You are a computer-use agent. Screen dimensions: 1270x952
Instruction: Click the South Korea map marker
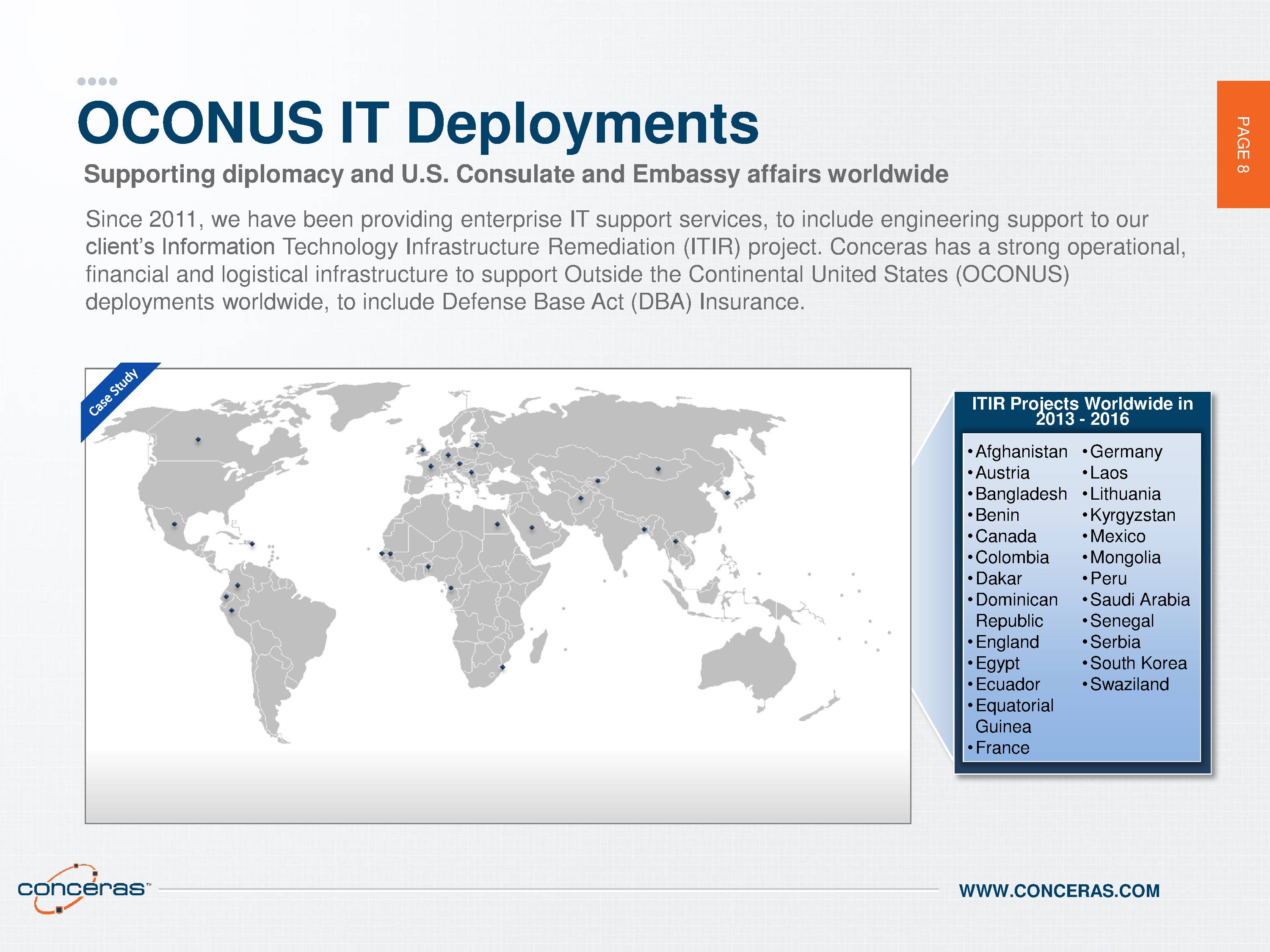point(727,493)
